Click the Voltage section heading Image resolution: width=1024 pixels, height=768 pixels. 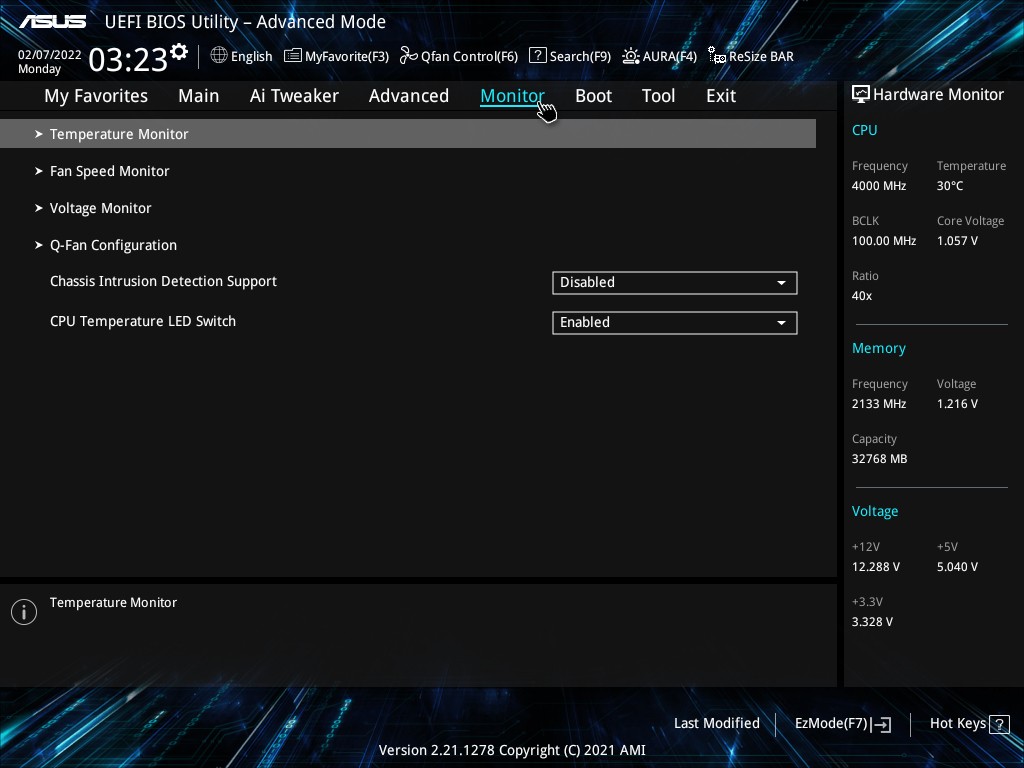tap(875, 511)
